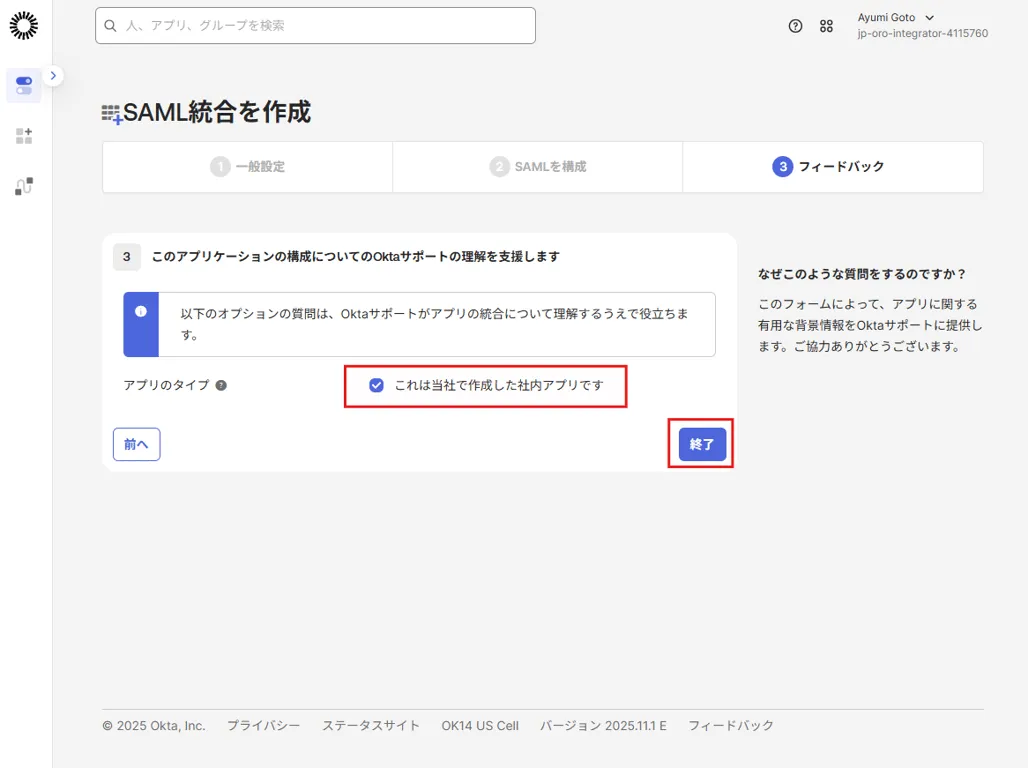This screenshot has height=768, width=1028.
Task: Expand the sidebar with the chevron arrow
Action: 53,75
